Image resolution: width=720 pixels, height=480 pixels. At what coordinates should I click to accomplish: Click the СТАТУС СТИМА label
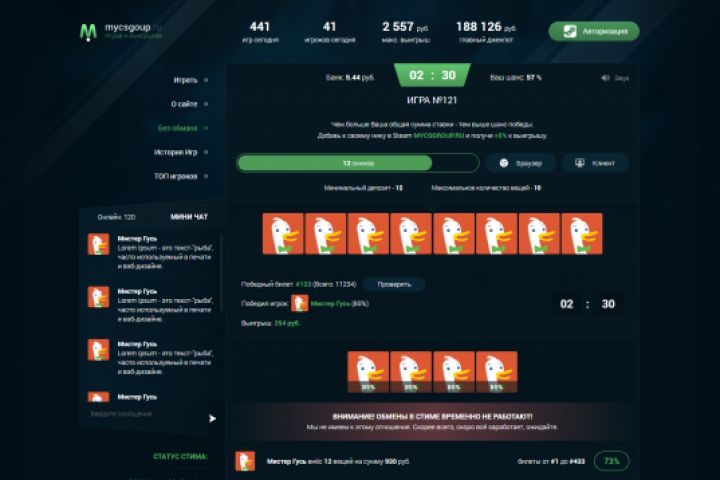(x=180, y=457)
